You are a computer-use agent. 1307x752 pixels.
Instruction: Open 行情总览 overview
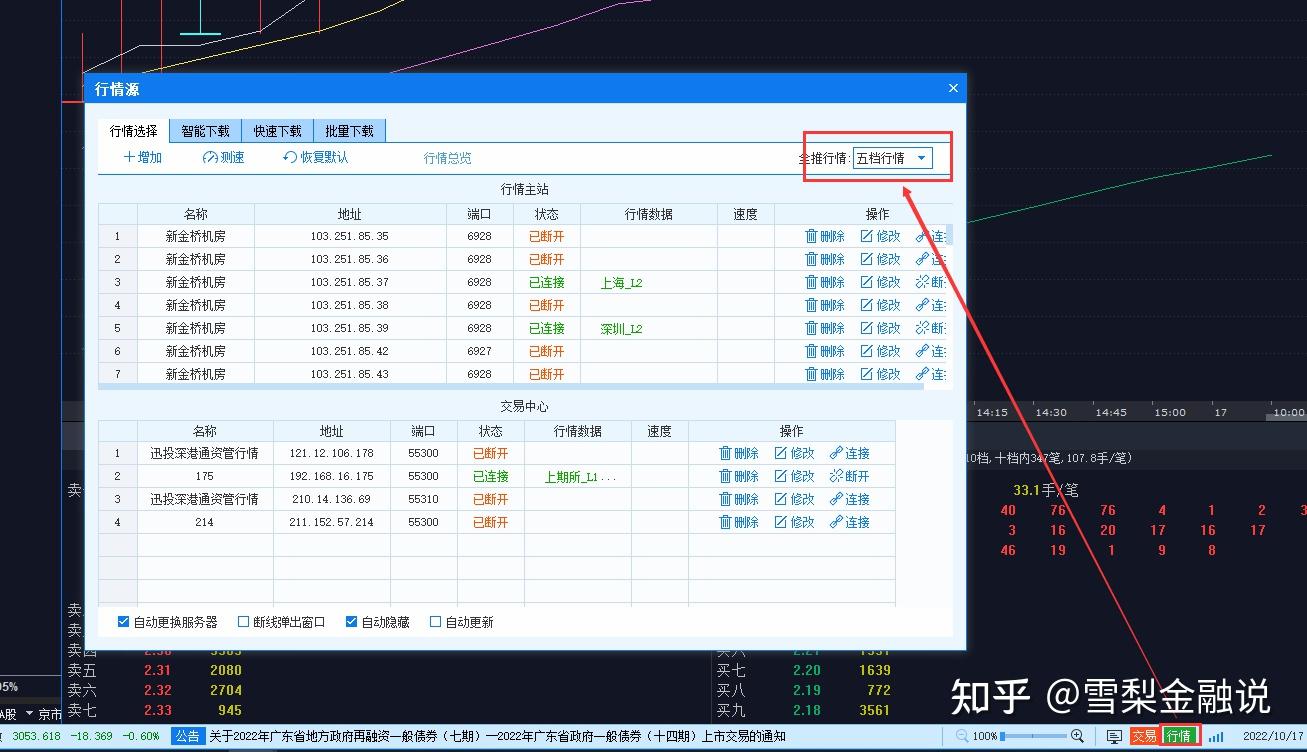447,157
